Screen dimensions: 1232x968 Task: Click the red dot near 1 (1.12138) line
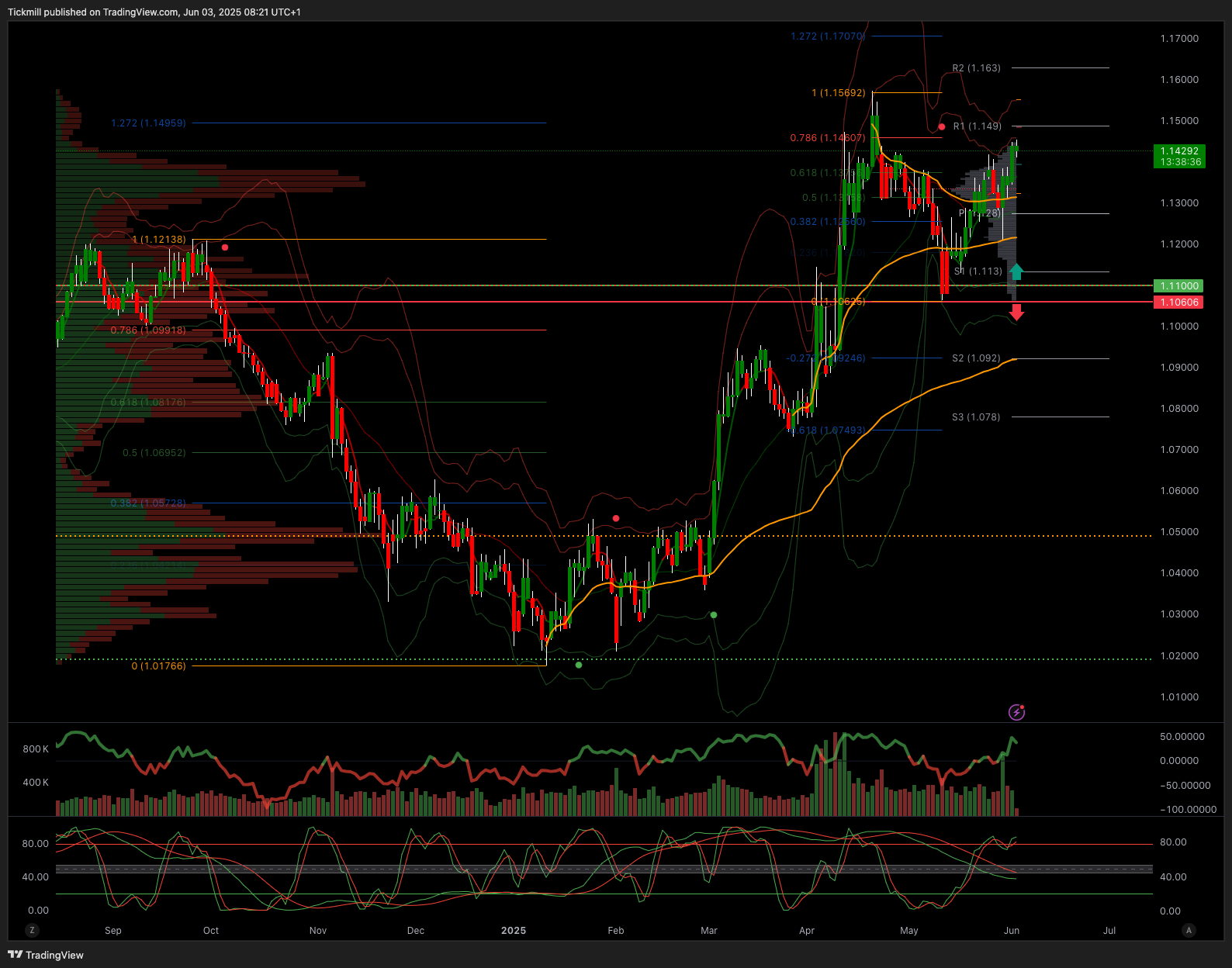[225, 247]
